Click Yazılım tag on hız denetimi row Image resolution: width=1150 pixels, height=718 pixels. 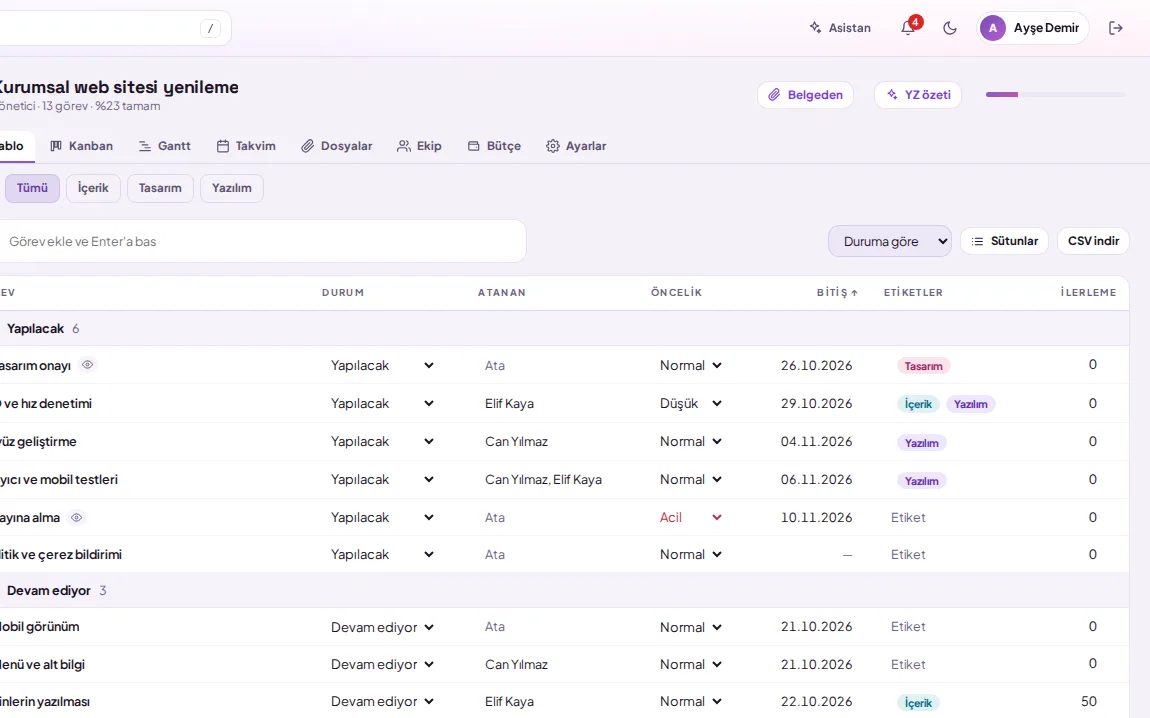(x=970, y=404)
